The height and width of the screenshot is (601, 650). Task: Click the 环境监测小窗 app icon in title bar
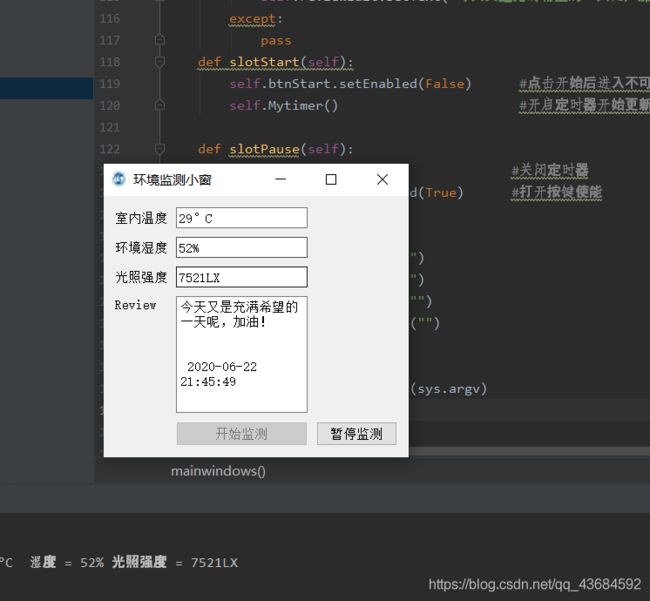[x=119, y=179]
